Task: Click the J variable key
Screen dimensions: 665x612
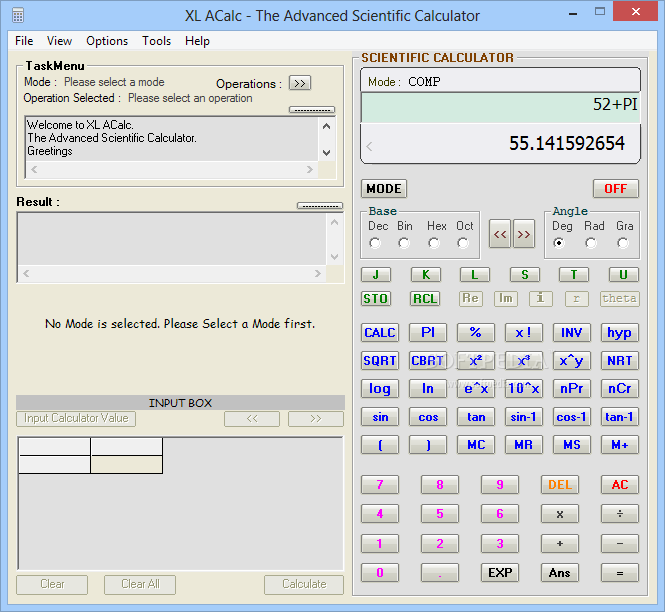Action: click(376, 275)
